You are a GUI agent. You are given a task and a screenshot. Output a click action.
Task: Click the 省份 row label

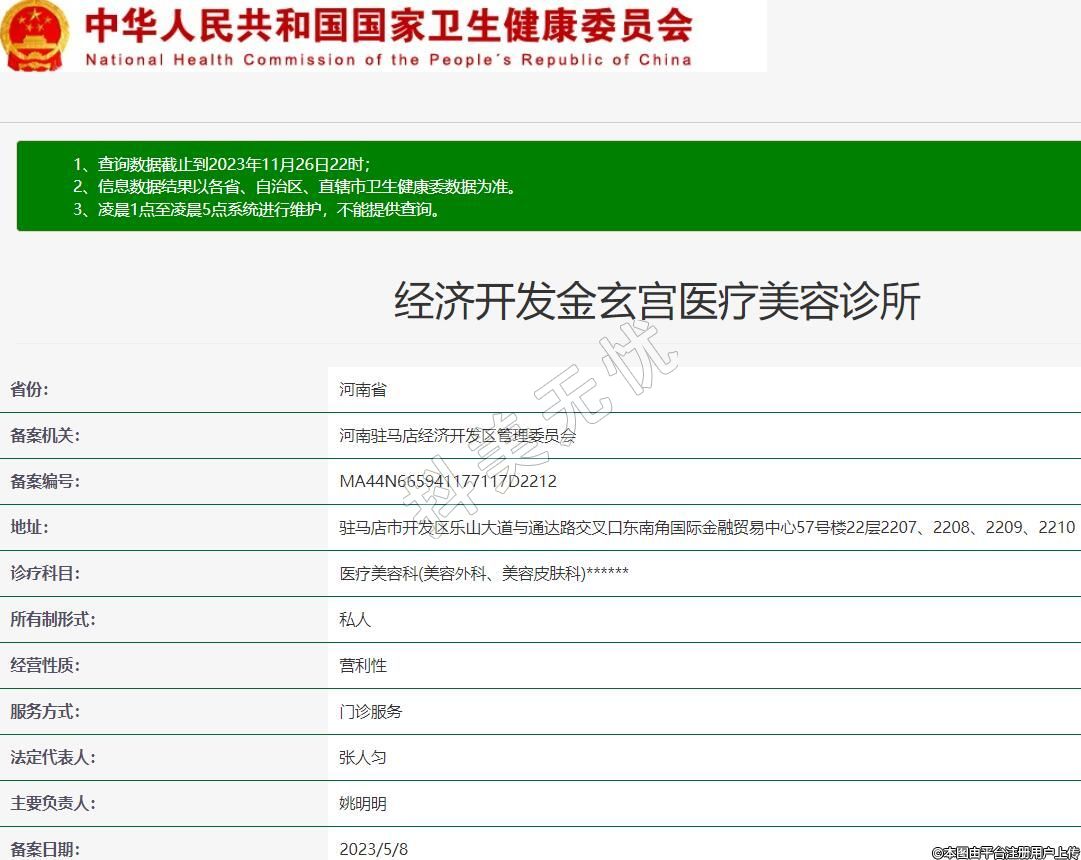point(29,389)
